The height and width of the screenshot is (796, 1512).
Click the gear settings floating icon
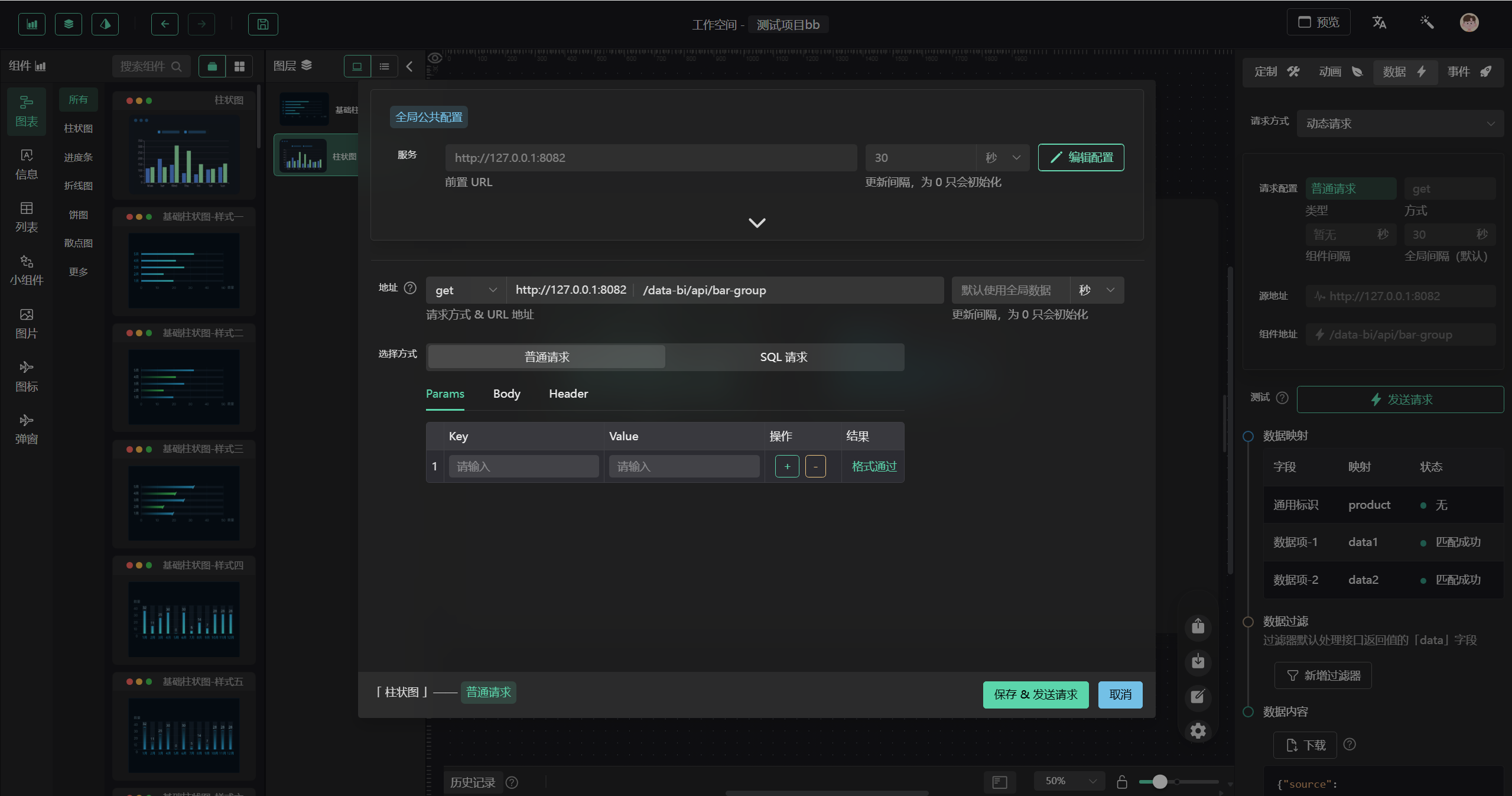click(1198, 731)
